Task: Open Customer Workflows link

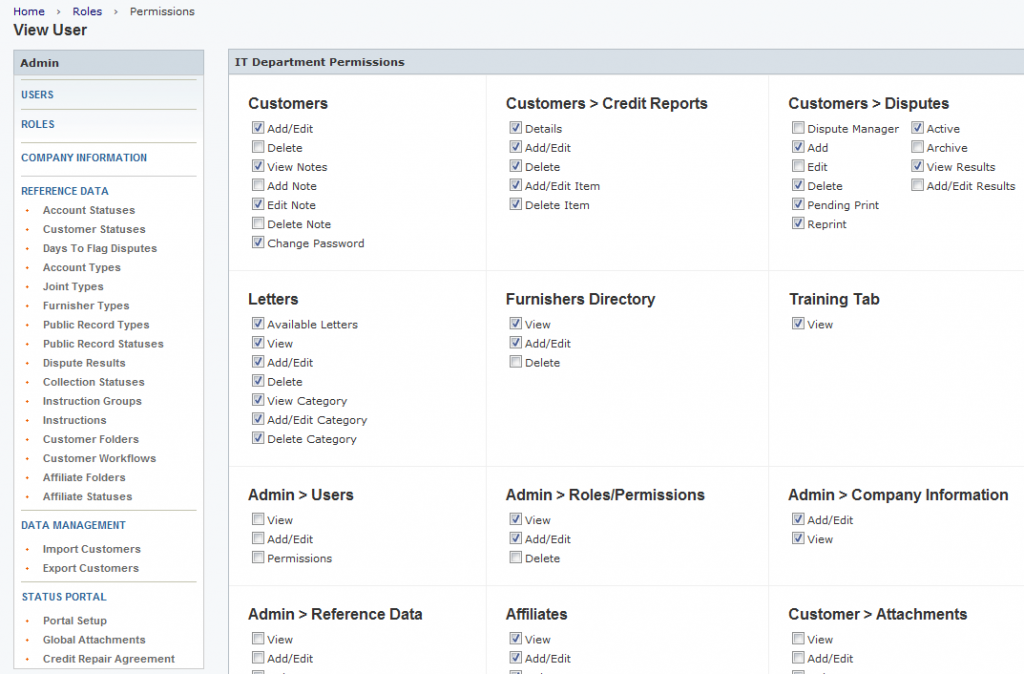Action: [99, 458]
